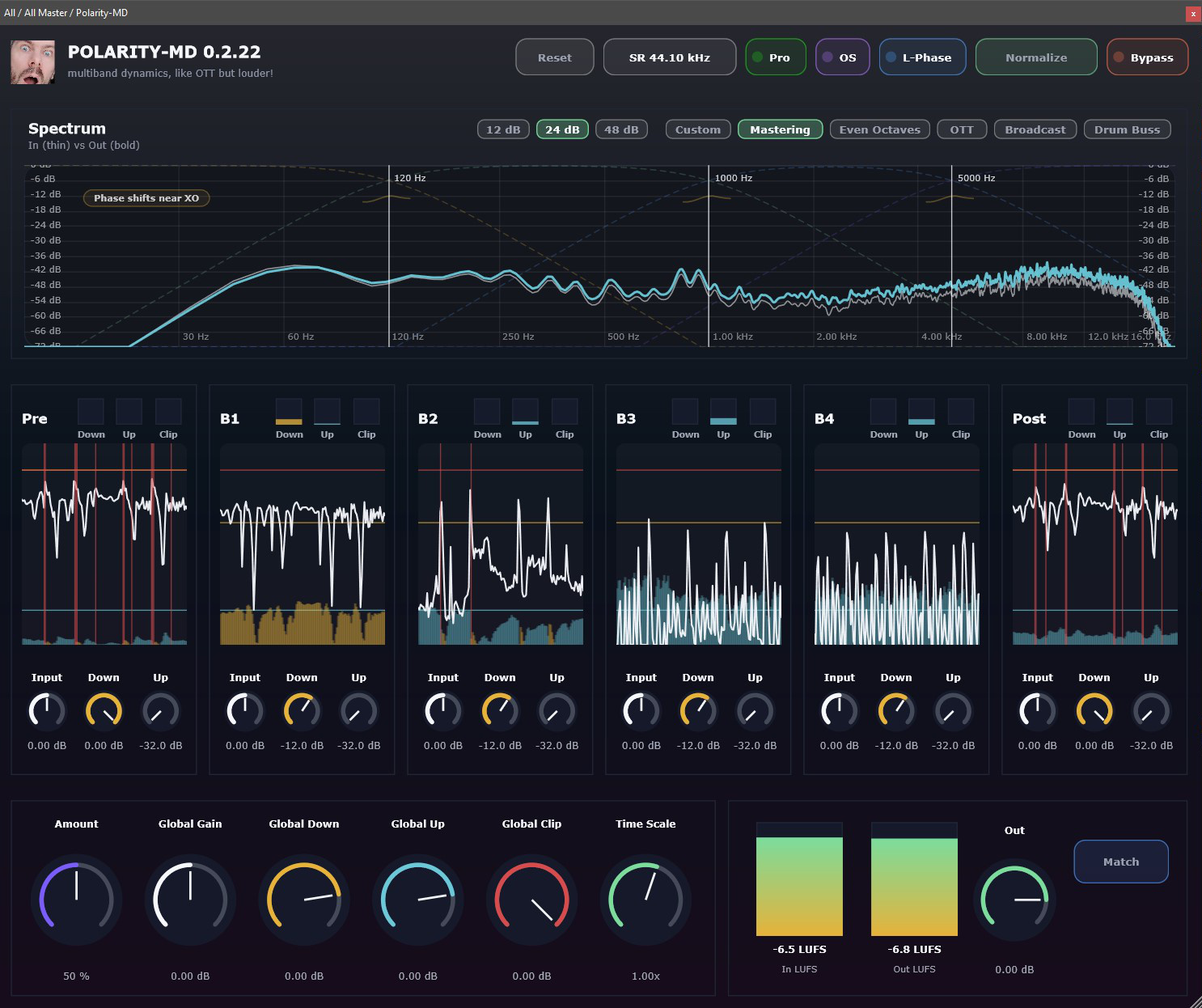1202x1008 pixels.
Task: Select the 48 dB slope option
Action: [621, 129]
